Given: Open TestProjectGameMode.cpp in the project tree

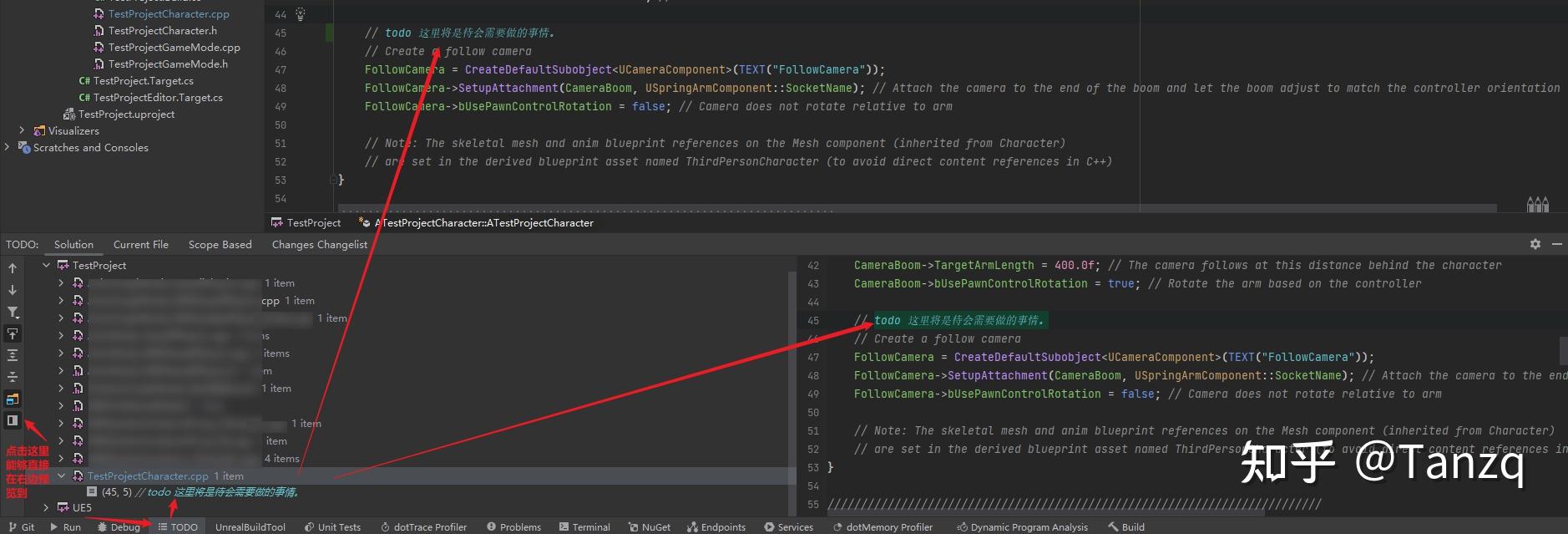Looking at the screenshot, I should [x=174, y=48].
